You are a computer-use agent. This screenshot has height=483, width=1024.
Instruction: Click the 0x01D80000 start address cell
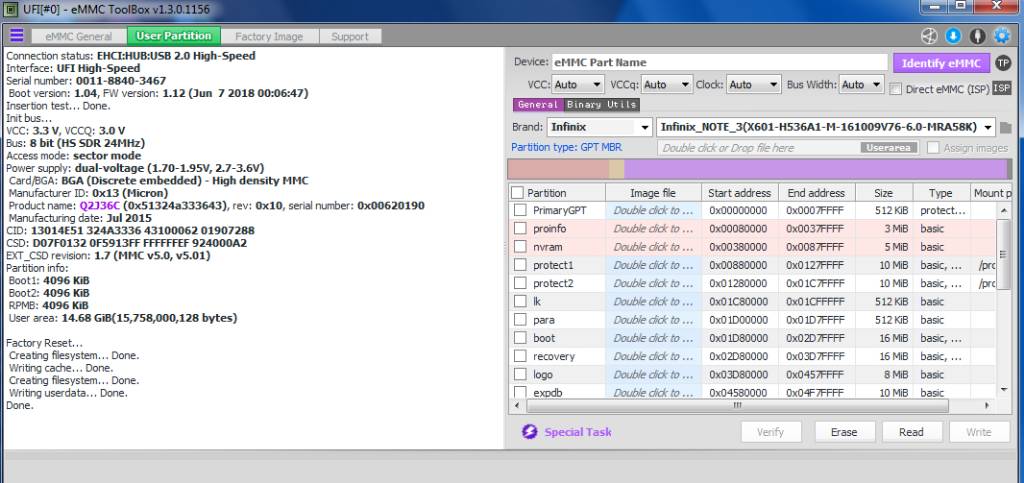coord(739,338)
